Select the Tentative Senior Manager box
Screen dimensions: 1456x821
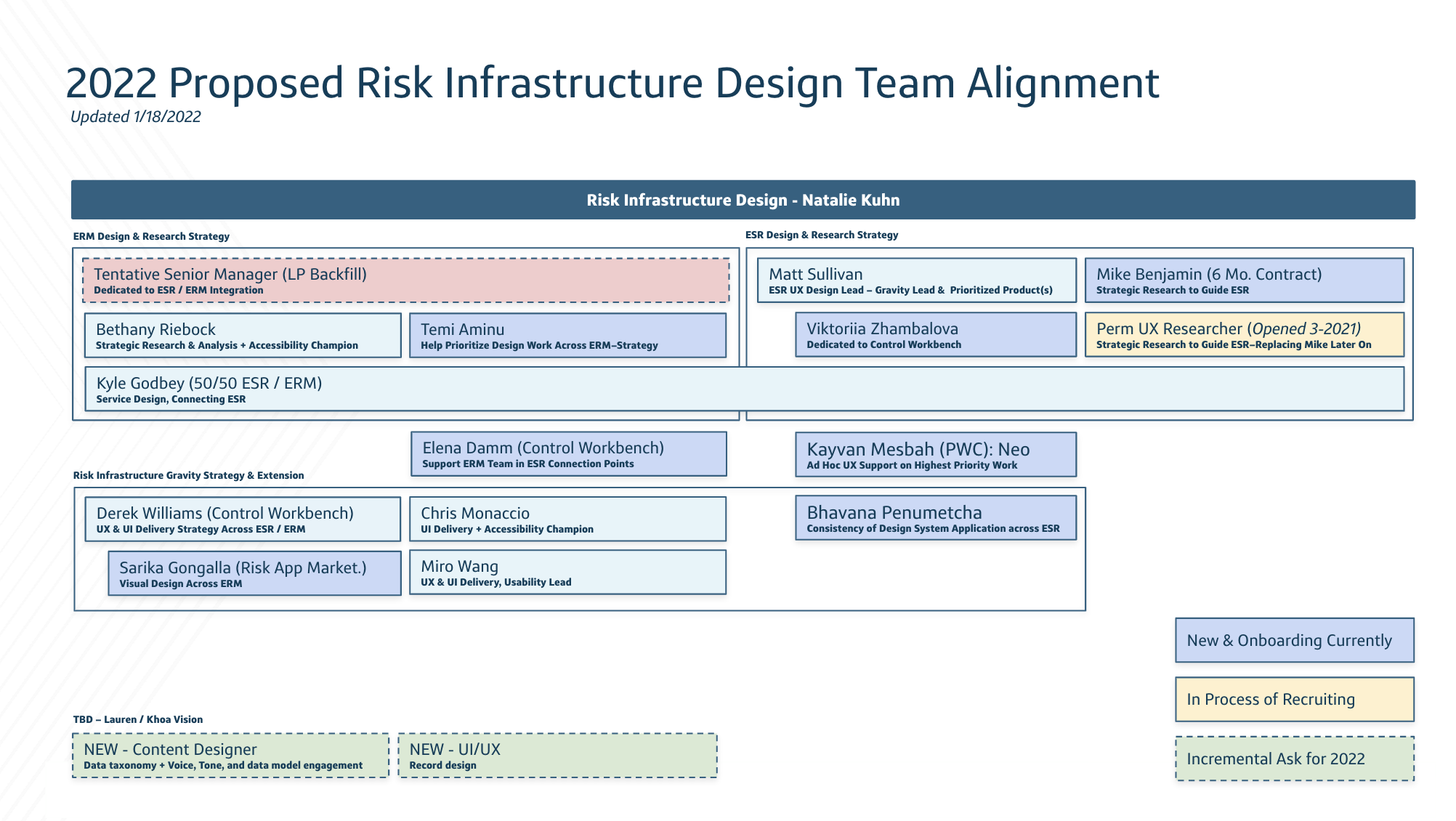point(405,280)
